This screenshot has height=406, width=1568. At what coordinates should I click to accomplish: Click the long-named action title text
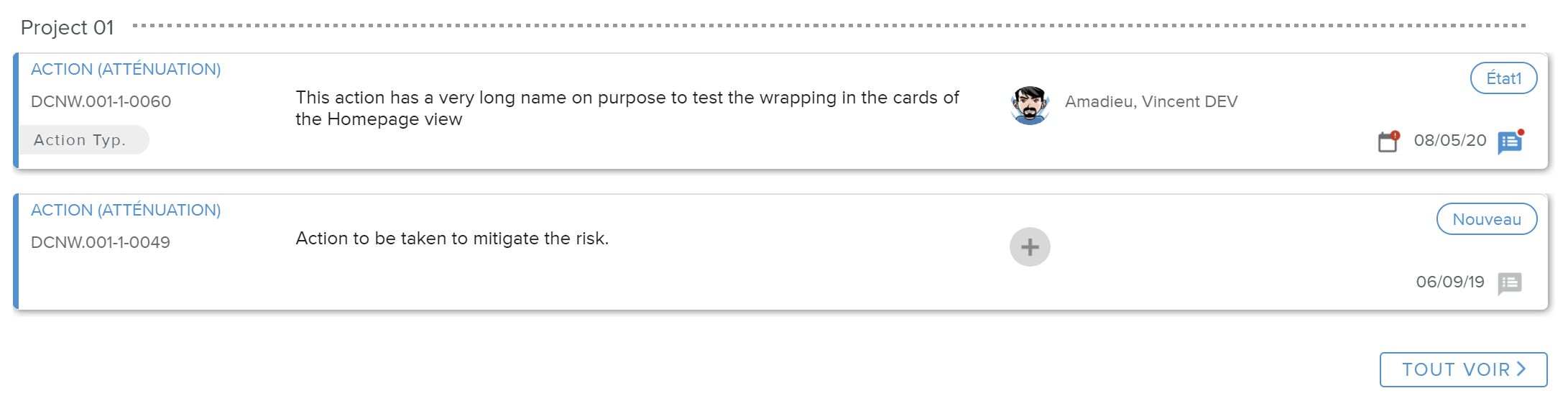coord(627,108)
